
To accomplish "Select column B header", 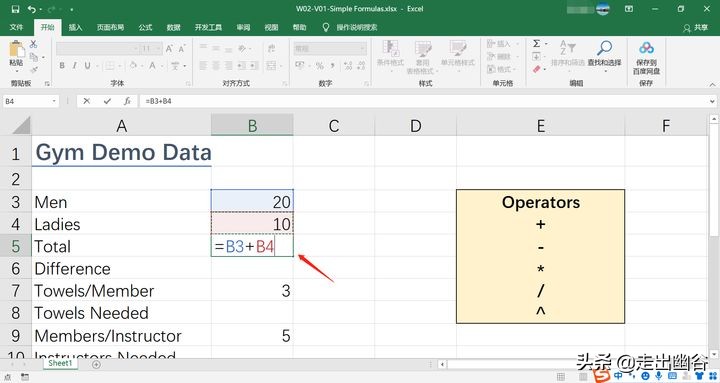I will [x=252, y=125].
